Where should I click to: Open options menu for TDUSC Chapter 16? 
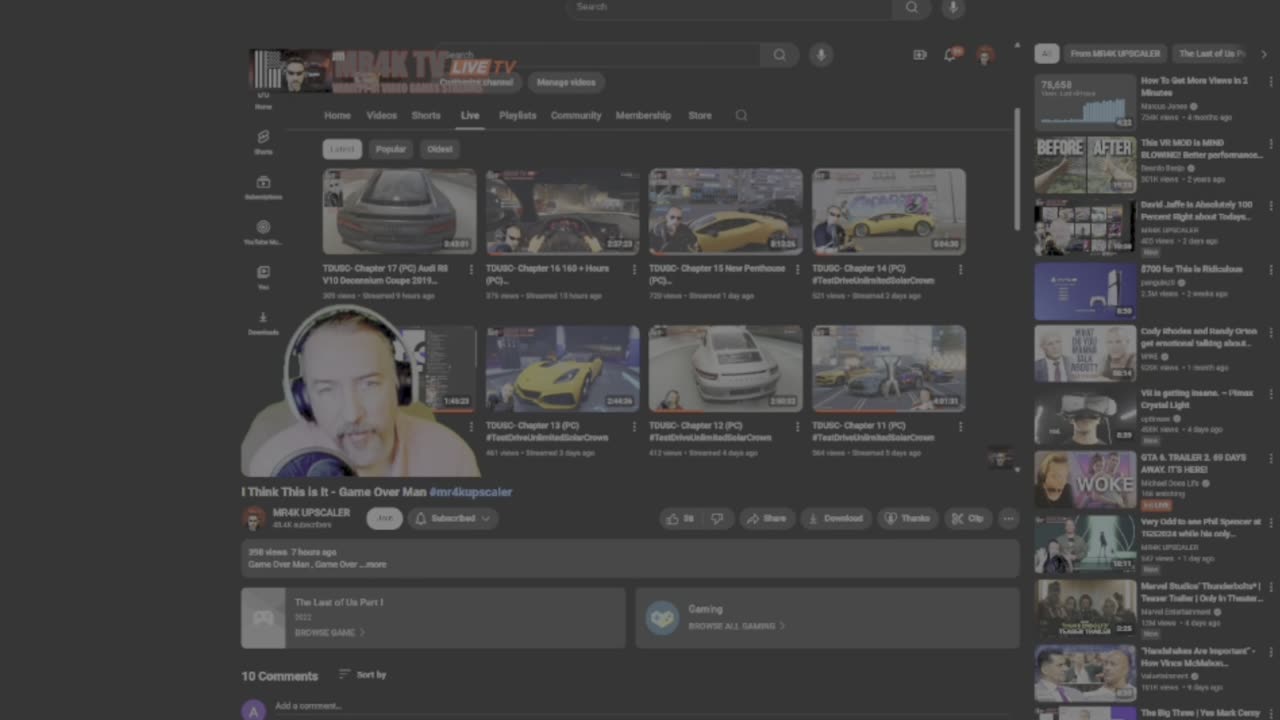[x=634, y=269]
